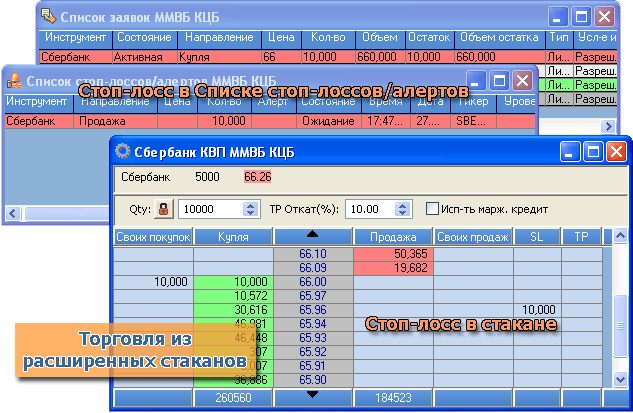This screenshot has height=413, width=633.
Task: Click the green buy volume 10,572 cell
Action: pyautogui.click(x=233, y=296)
